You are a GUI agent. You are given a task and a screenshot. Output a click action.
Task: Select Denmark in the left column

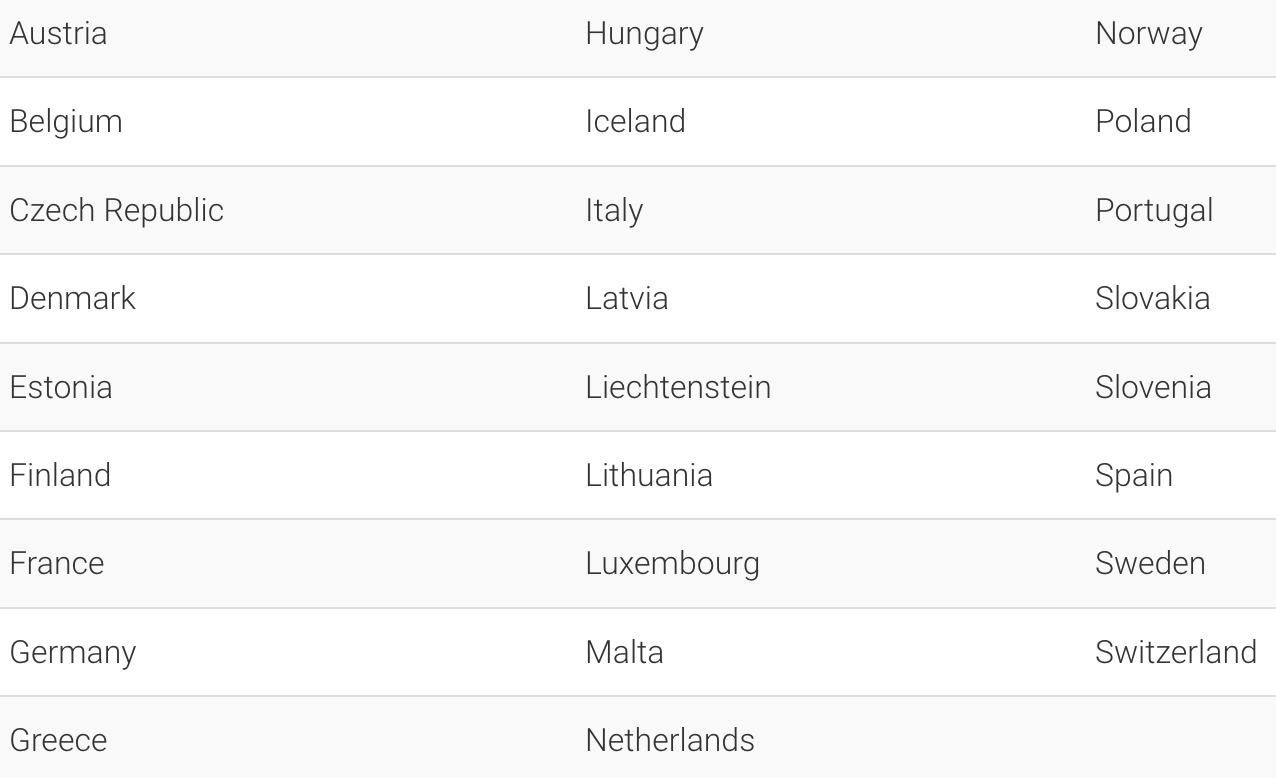tap(72, 299)
